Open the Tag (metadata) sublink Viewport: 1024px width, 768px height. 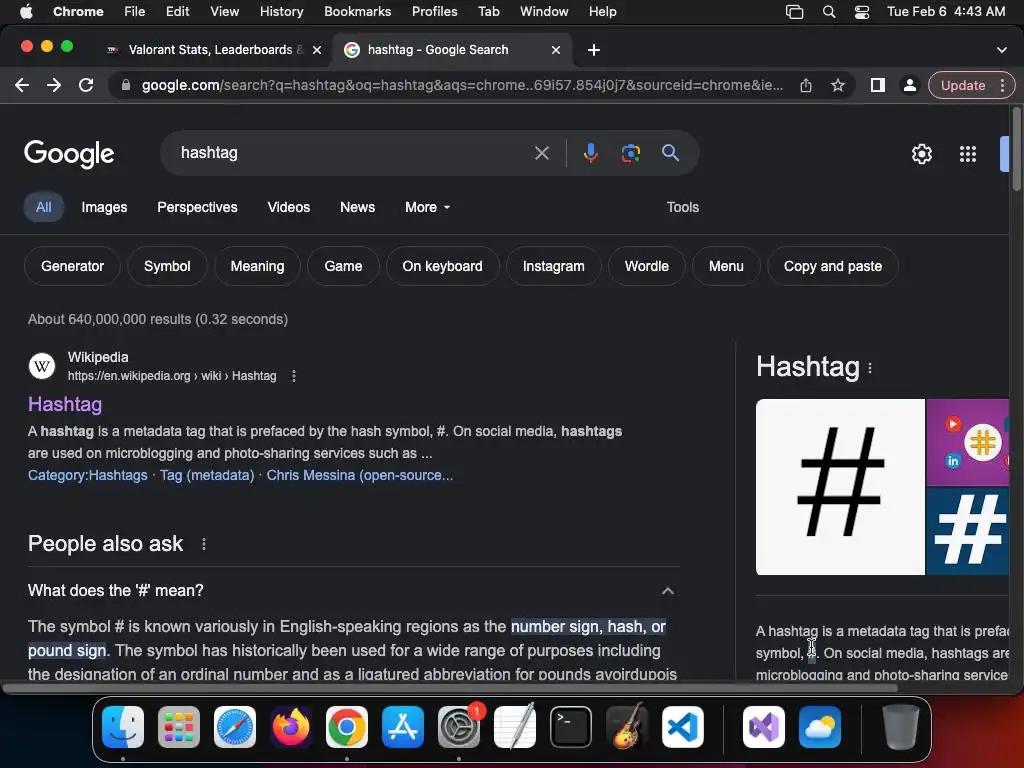tap(207, 475)
